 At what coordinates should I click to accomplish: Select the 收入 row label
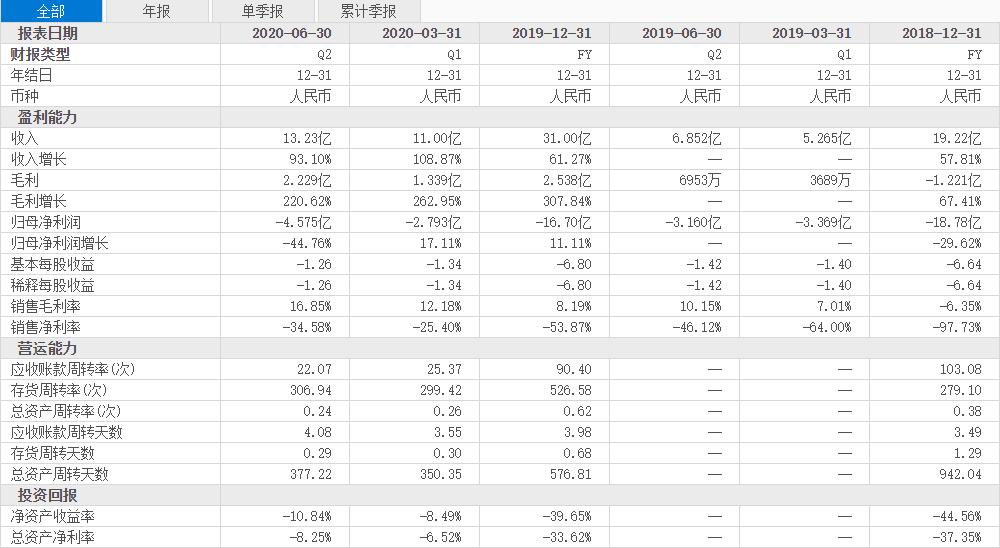tap(24, 138)
